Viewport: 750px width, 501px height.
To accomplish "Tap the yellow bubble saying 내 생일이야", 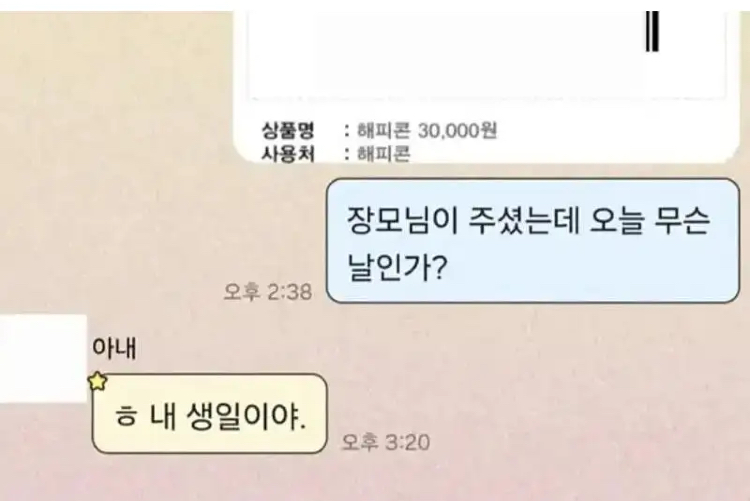I will click(x=209, y=414).
